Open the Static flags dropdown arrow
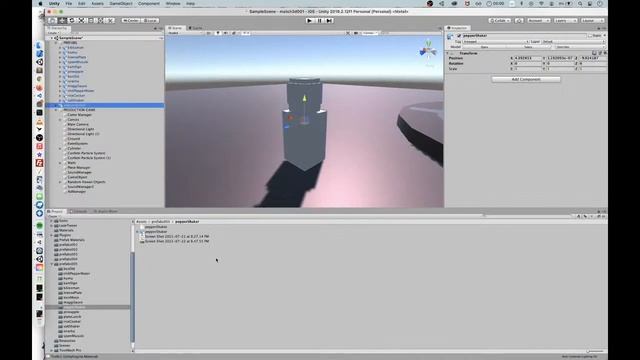This screenshot has height=360, width=640. click(x=604, y=36)
